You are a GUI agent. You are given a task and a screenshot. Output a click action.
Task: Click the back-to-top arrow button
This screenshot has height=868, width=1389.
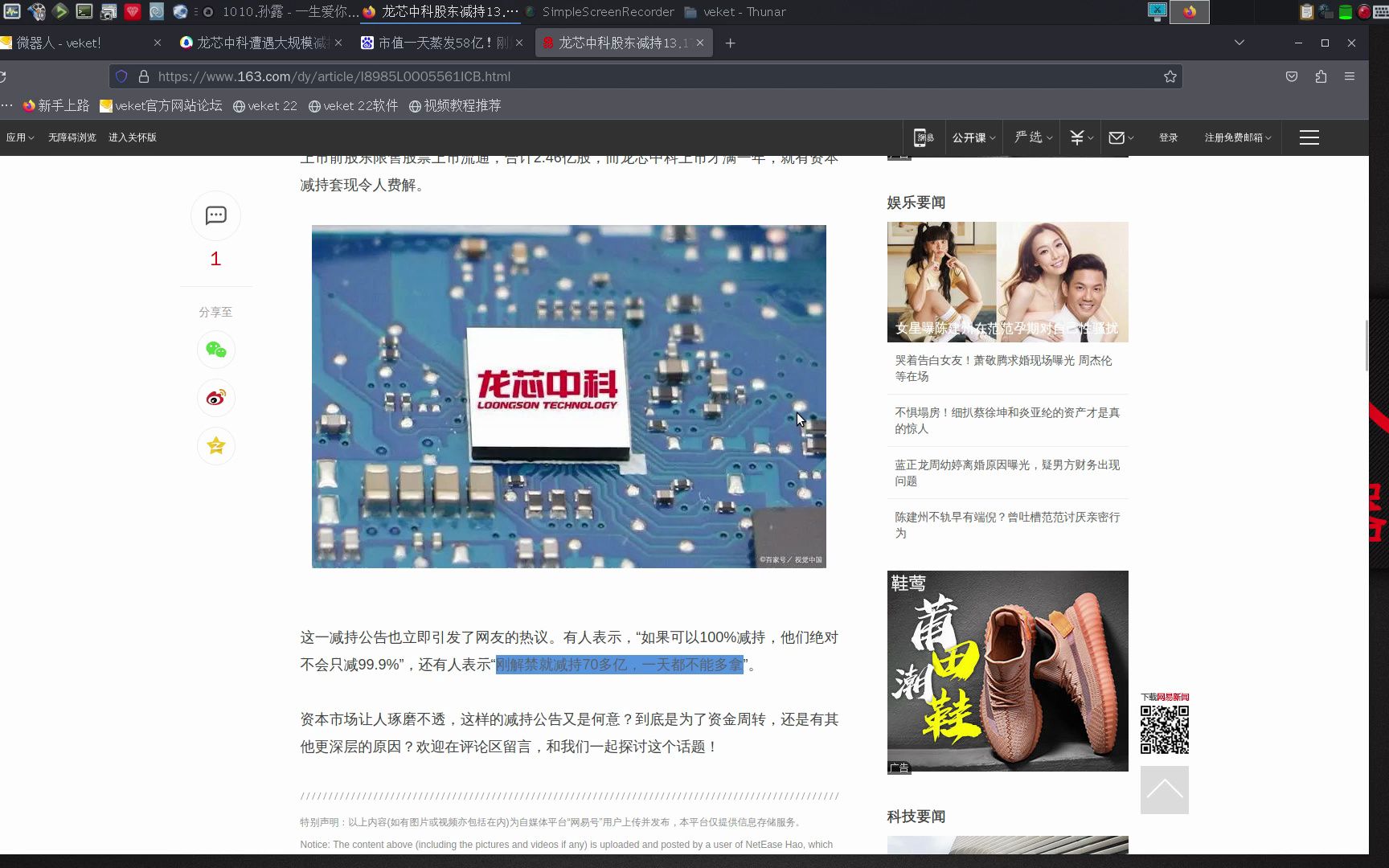1164,790
